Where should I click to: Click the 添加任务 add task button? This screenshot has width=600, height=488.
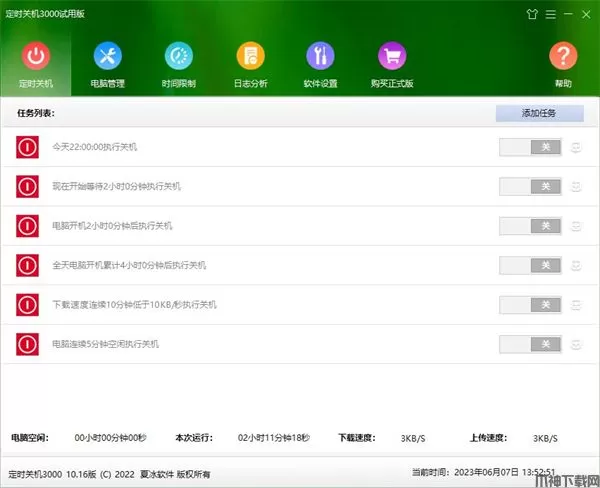tap(540, 113)
